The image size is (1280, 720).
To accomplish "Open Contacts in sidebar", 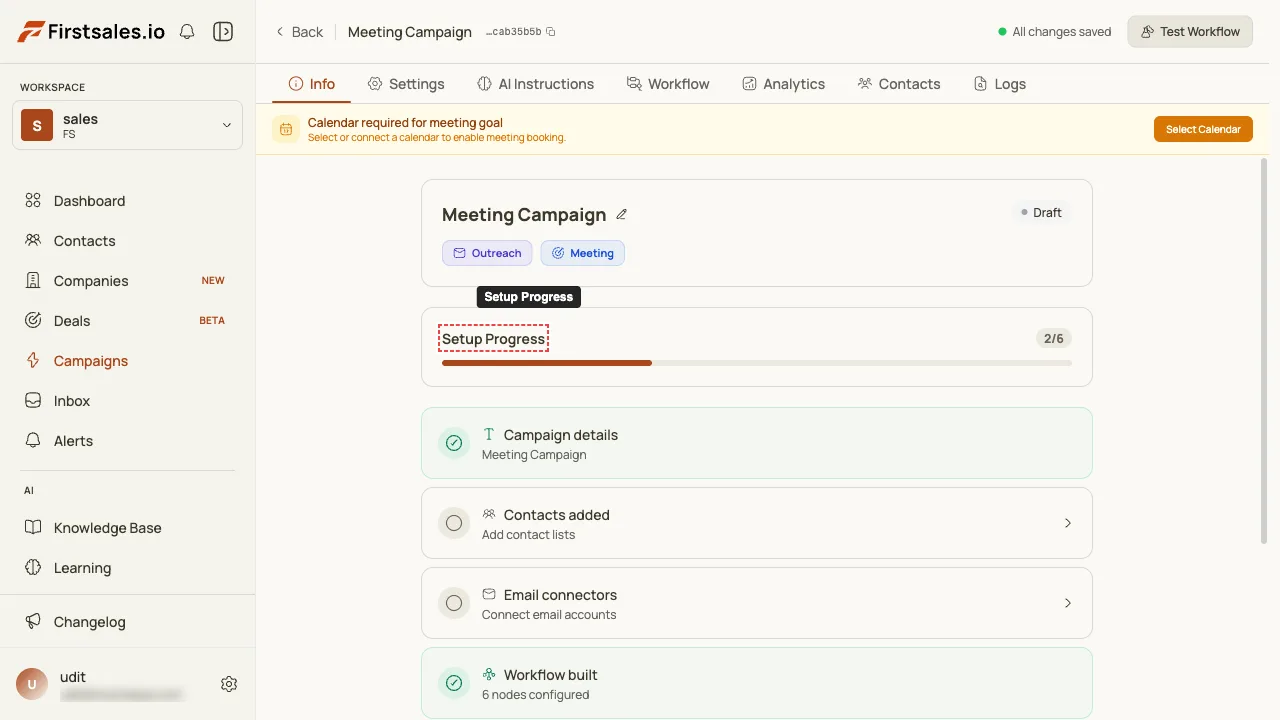I will coord(127,241).
